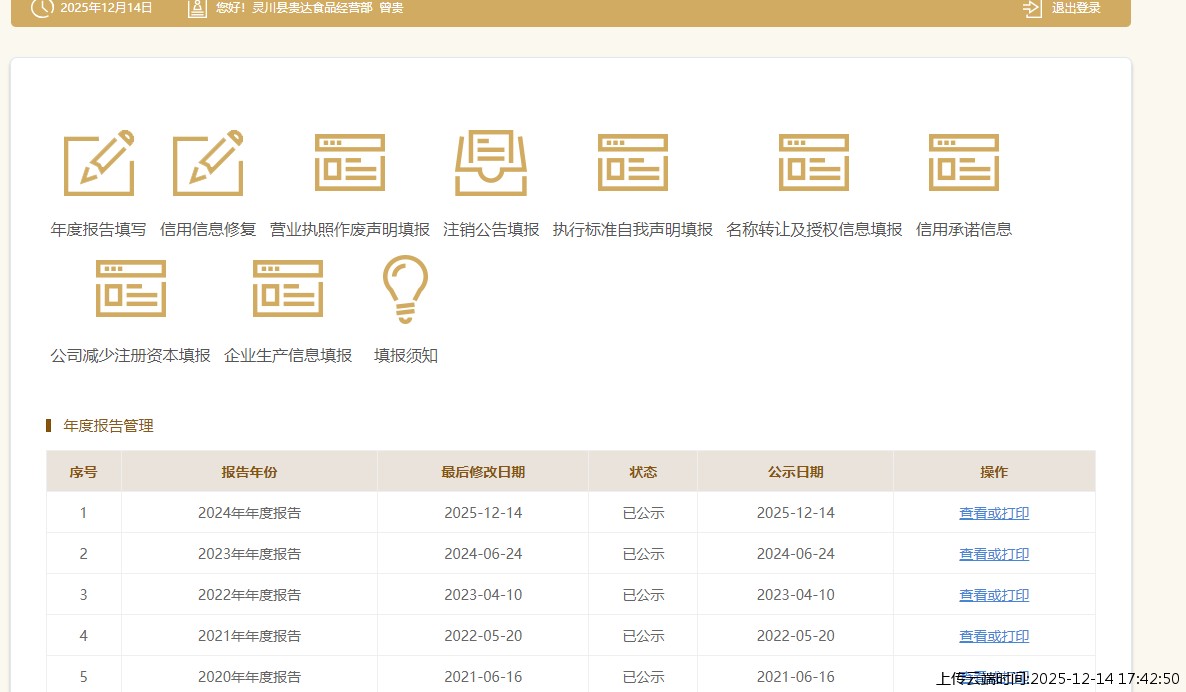Click 查看或打印 for 2022年度报告
Viewport: 1186px width, 692px height.
pyautogui.click(x=994, y=595)
